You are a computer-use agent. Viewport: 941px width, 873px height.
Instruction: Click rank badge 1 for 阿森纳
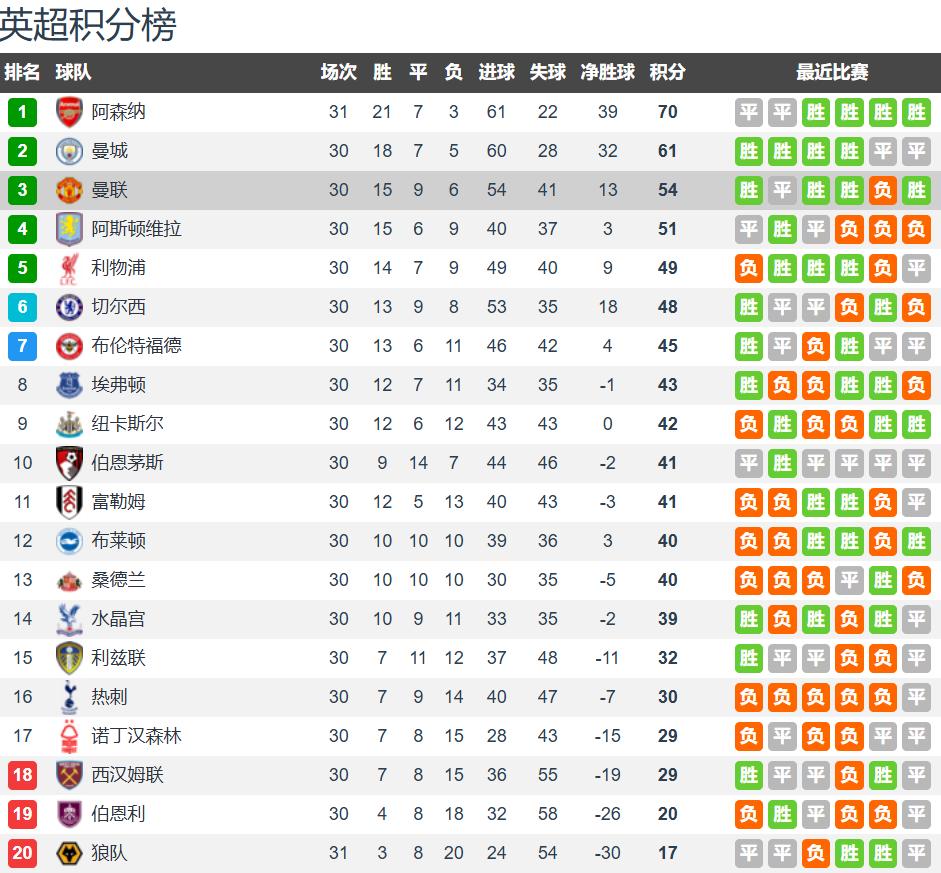coord(22,112)
